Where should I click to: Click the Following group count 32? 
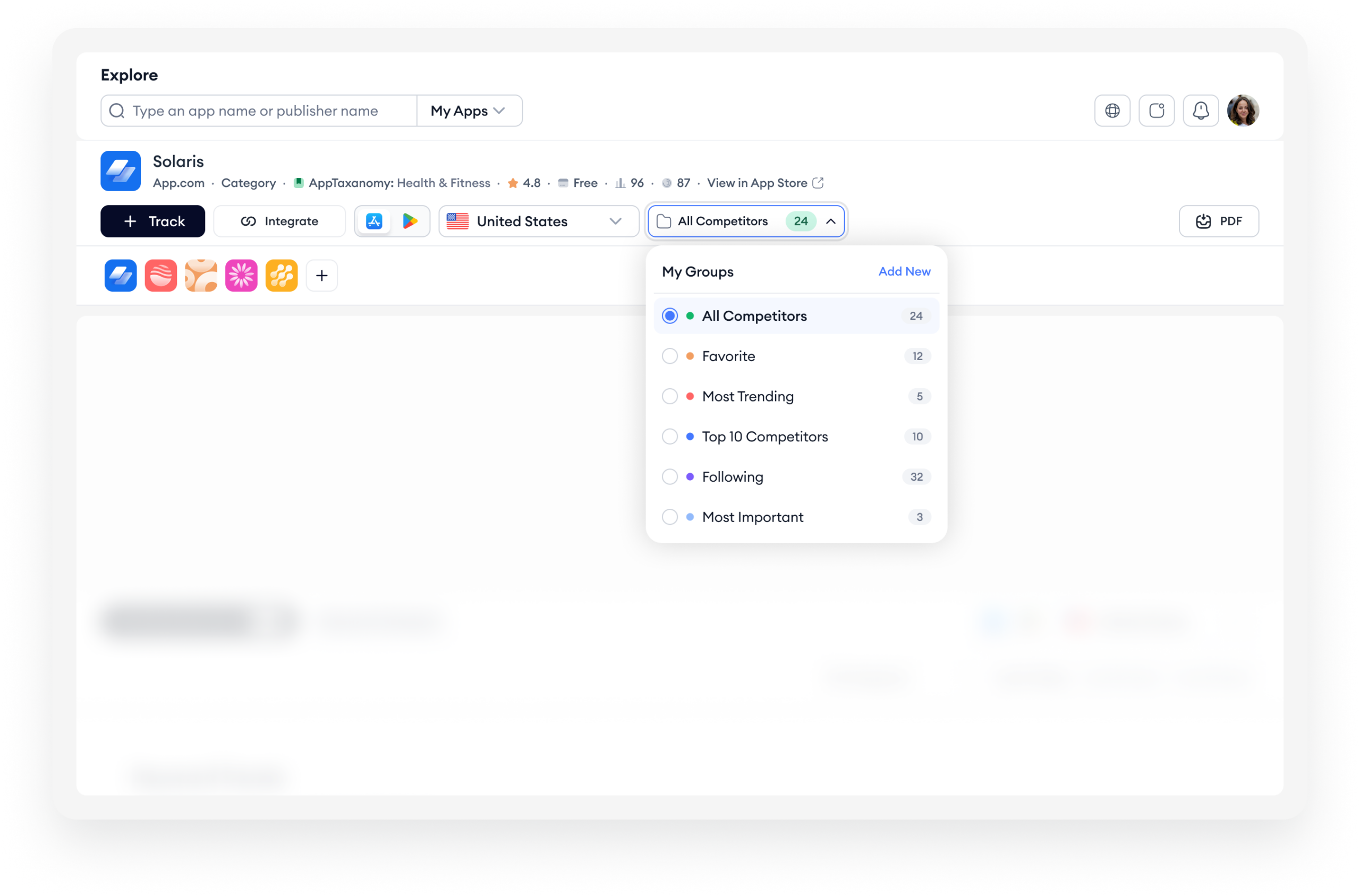point(916,476)
